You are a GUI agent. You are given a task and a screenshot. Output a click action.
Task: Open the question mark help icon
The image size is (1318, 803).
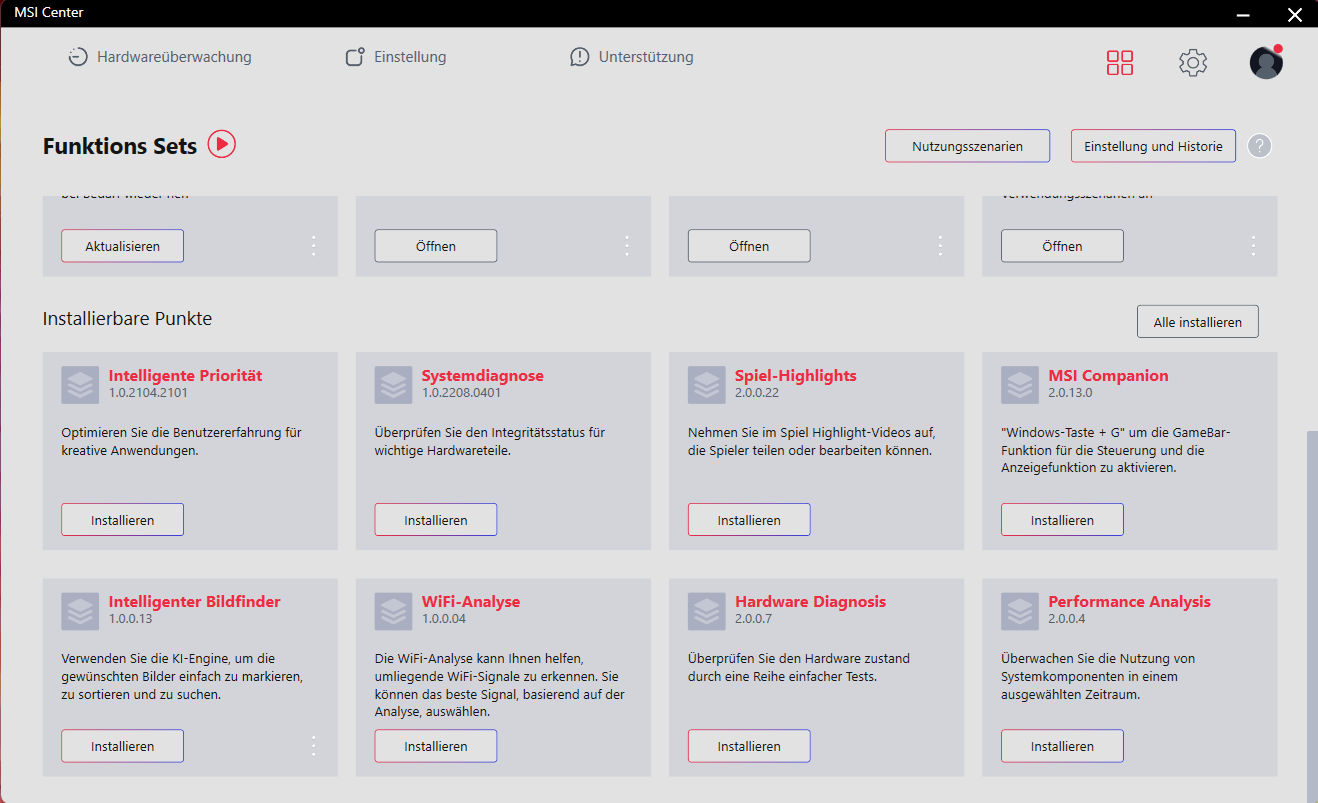pyautogui.click(x=1260, y=146)
